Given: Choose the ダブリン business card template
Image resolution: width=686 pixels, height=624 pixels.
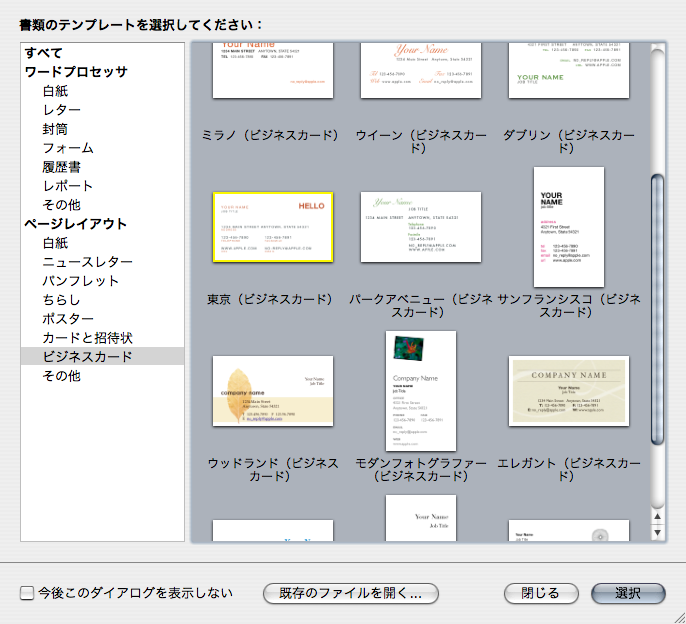Looking at the screenshot, I should pos(568,70).
